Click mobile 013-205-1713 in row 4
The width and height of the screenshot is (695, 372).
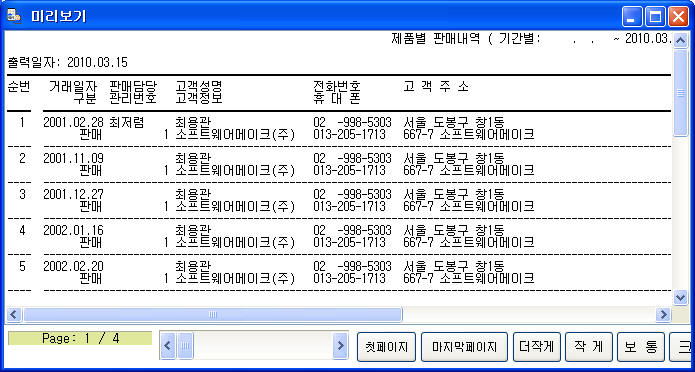tap(349, 242)
